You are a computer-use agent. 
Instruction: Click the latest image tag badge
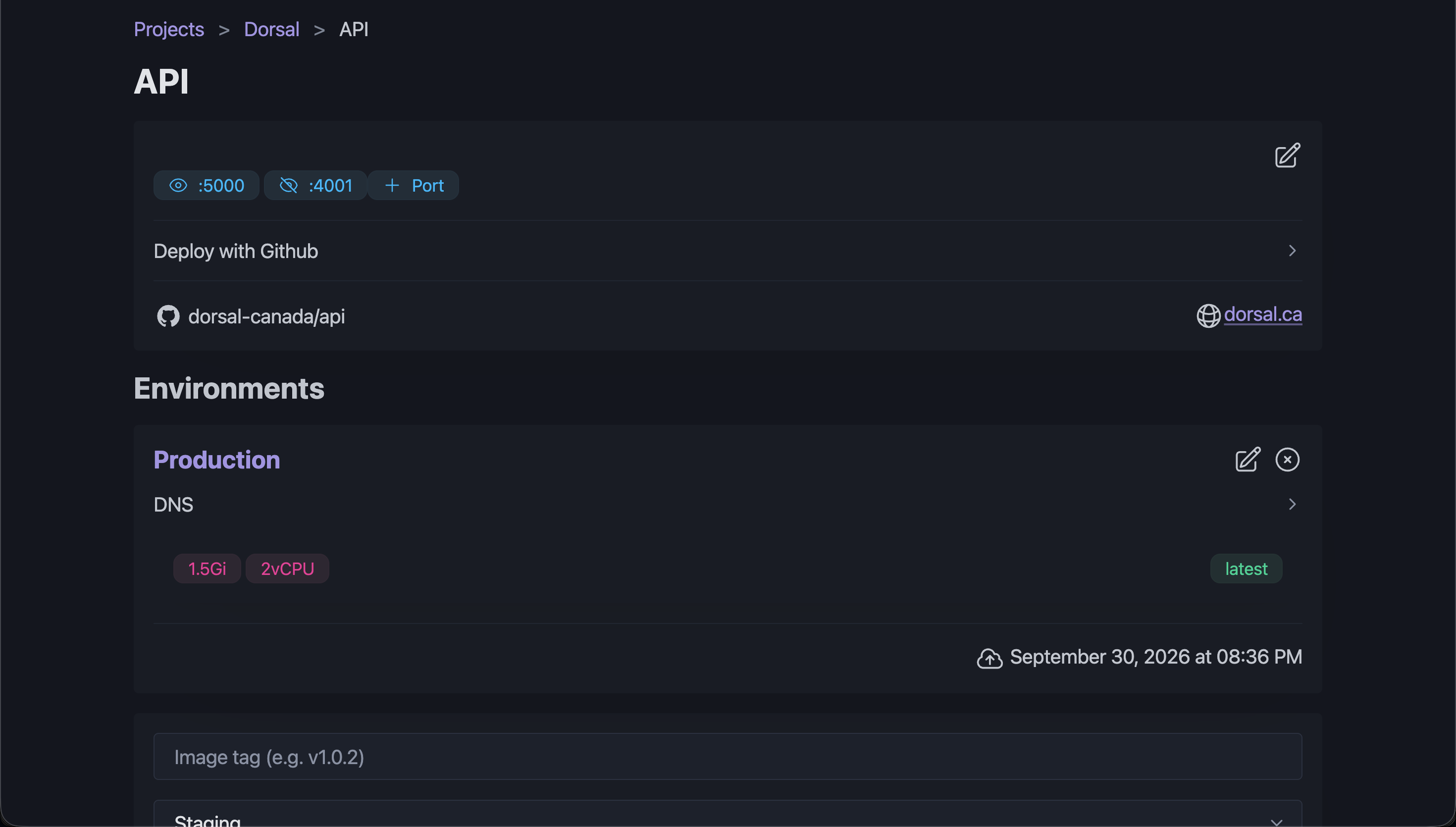coord(1246,569)
